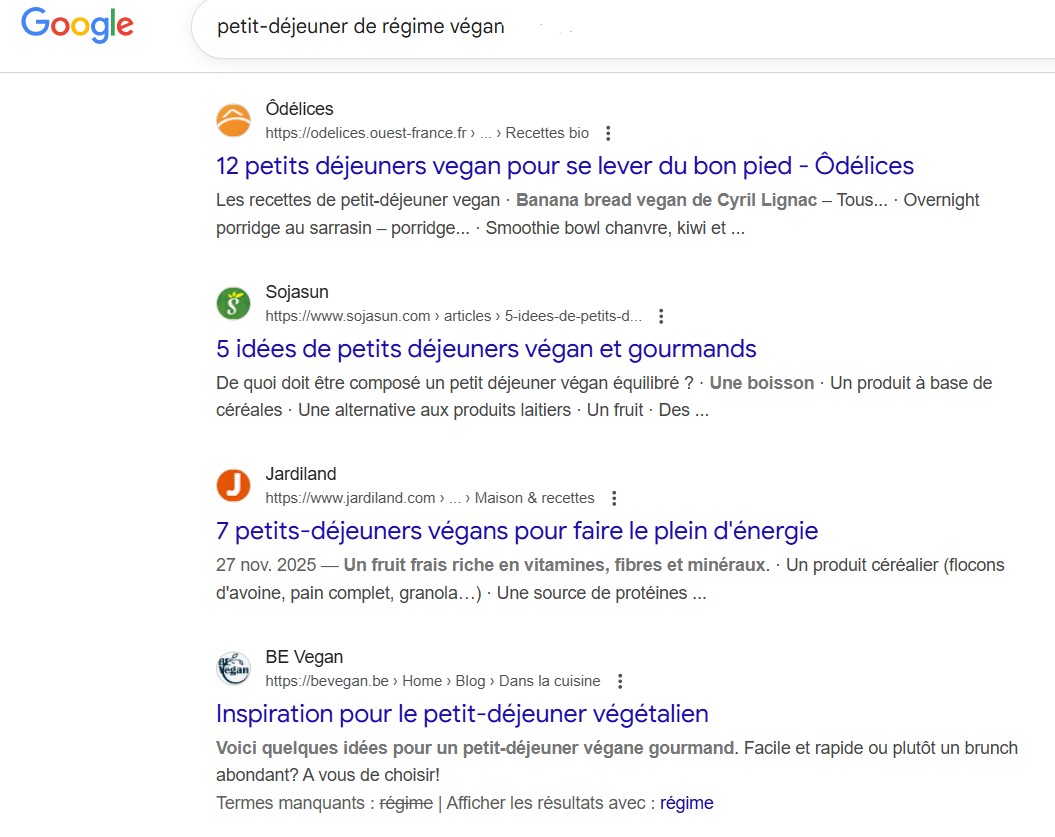Open the BE Vegan 'Inspiration pour le petit-déjeuner végétalien' result
Image resolution: width=1055 pixels, height=837 pixels.
point(462,713)
